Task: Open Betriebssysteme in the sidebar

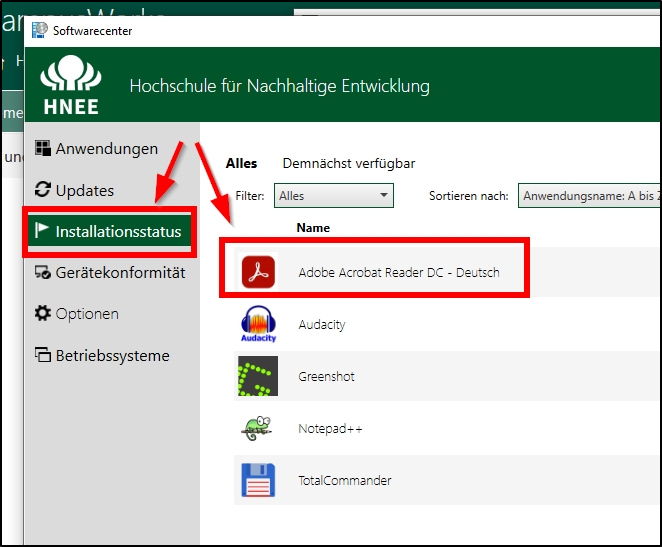Action: click(x=112, y=356)
